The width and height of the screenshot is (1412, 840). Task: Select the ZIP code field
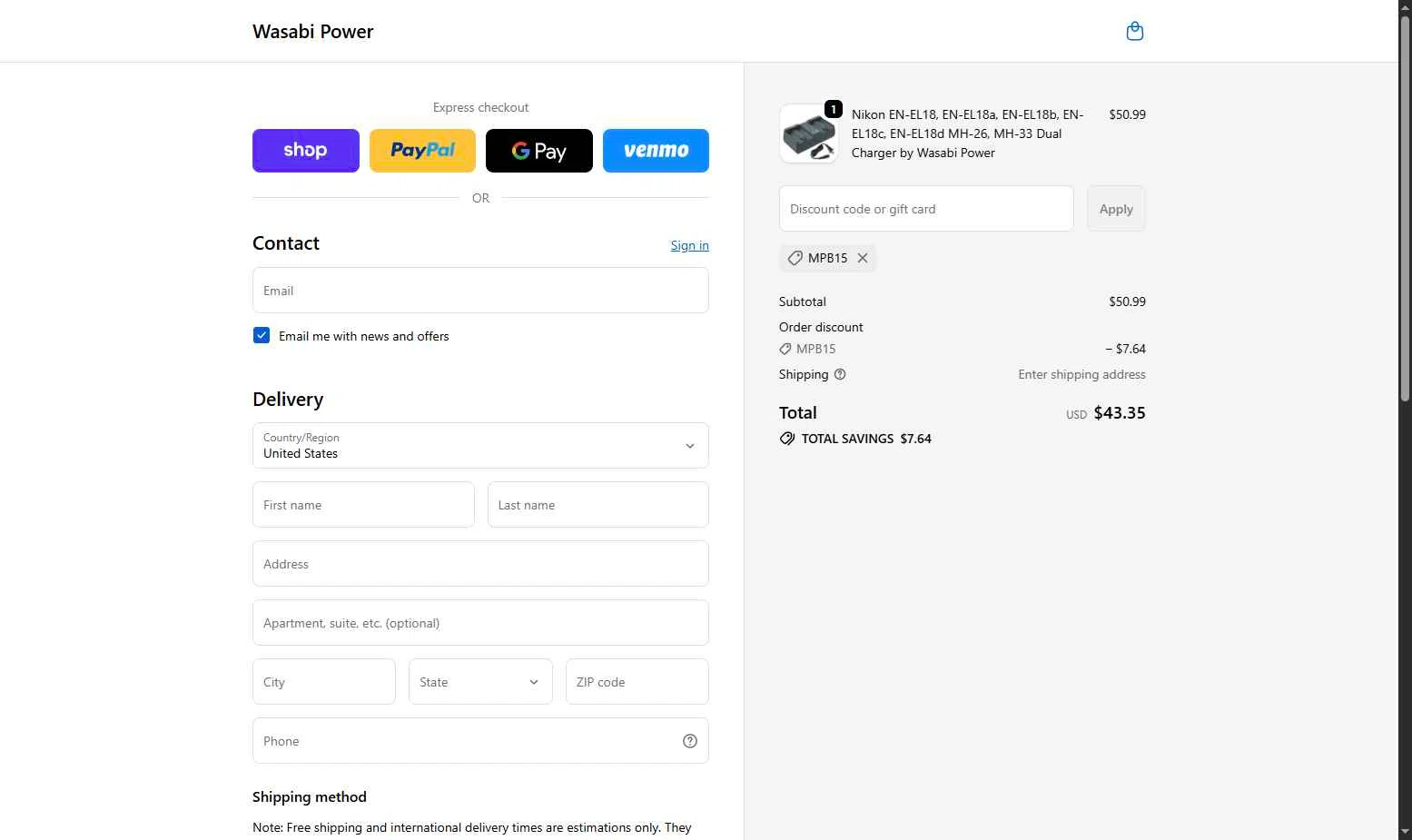637,682
